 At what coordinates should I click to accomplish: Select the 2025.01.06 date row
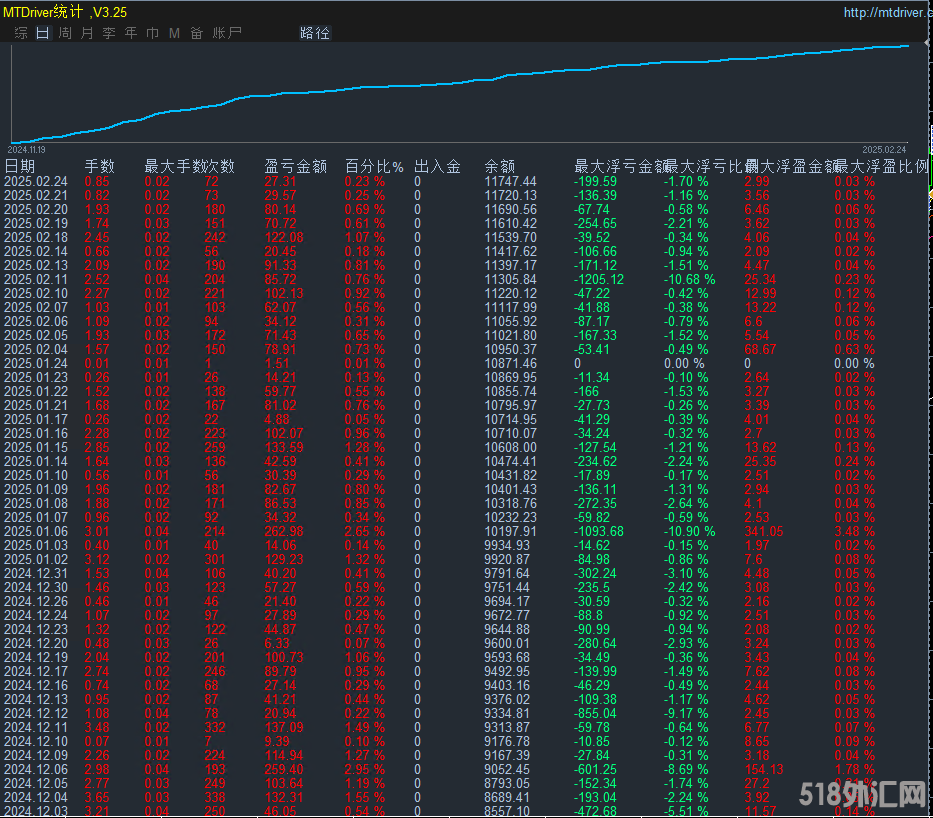36,531
